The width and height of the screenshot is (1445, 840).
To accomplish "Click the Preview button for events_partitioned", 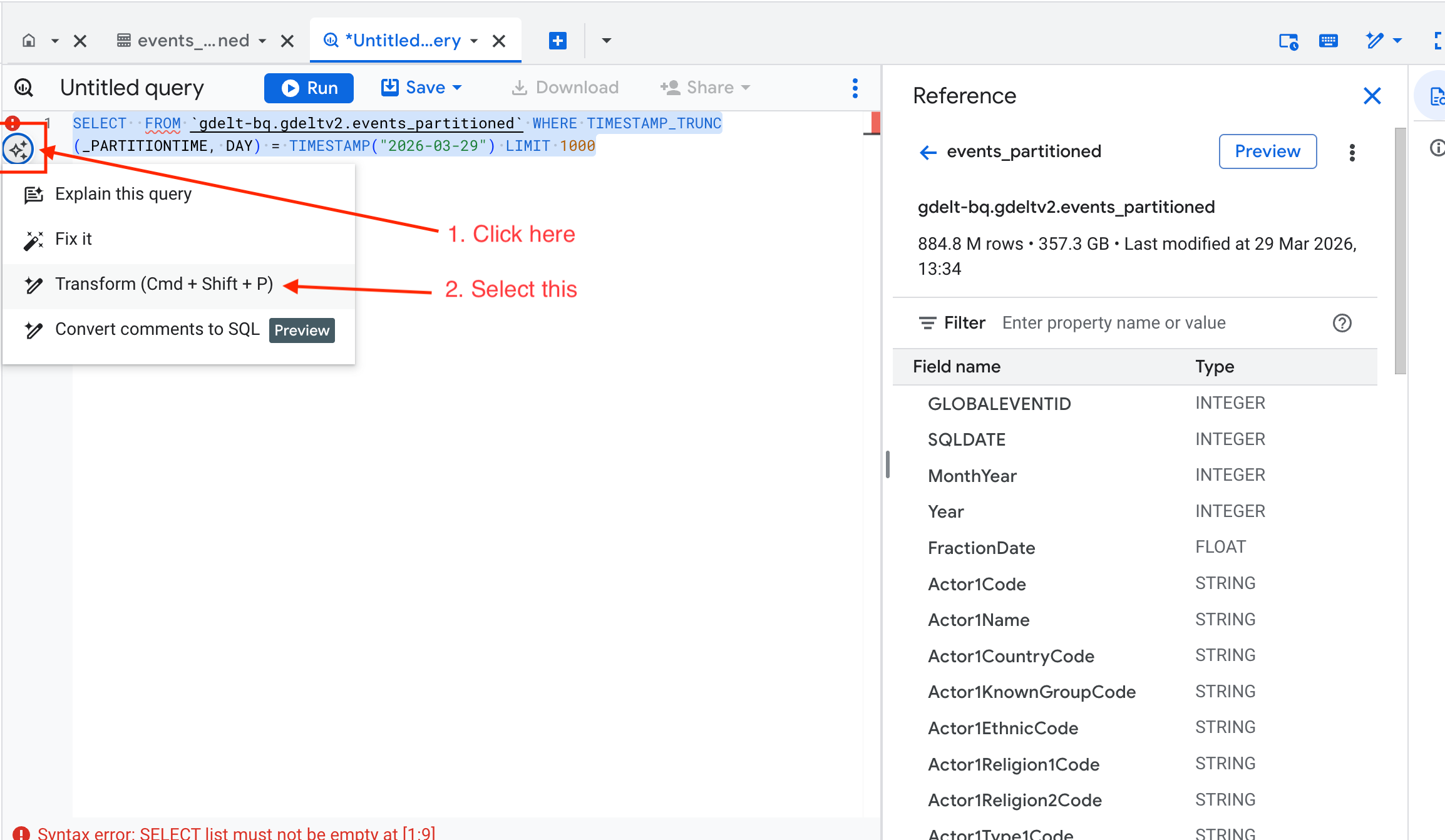I will click(1268, 151).
